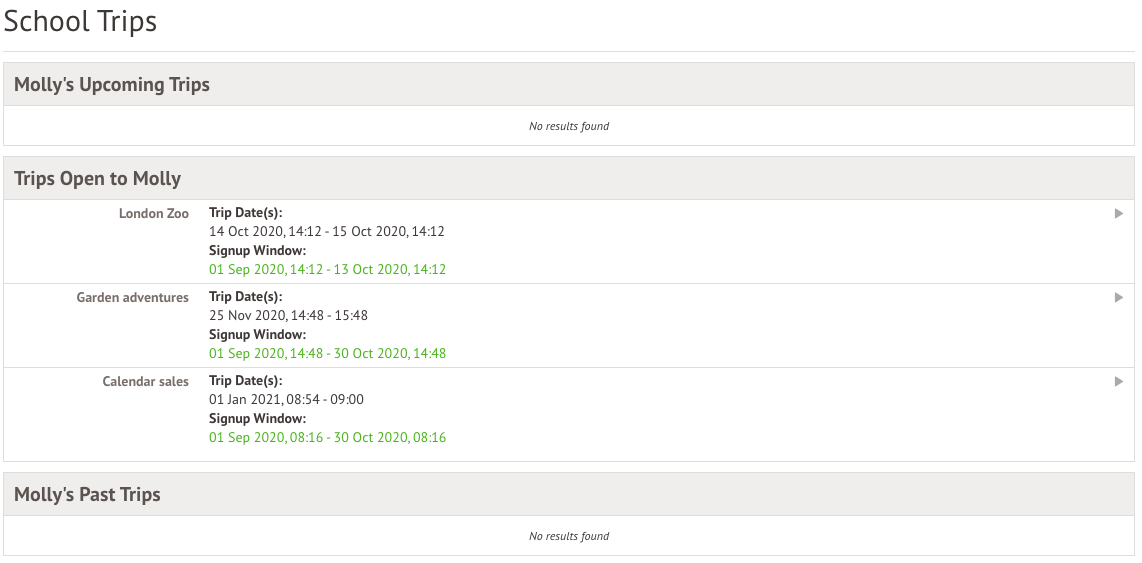Click the Molly's Upcoming Trips header
The width and height of the screenshot is (1142, 563).
click(112, 85)
